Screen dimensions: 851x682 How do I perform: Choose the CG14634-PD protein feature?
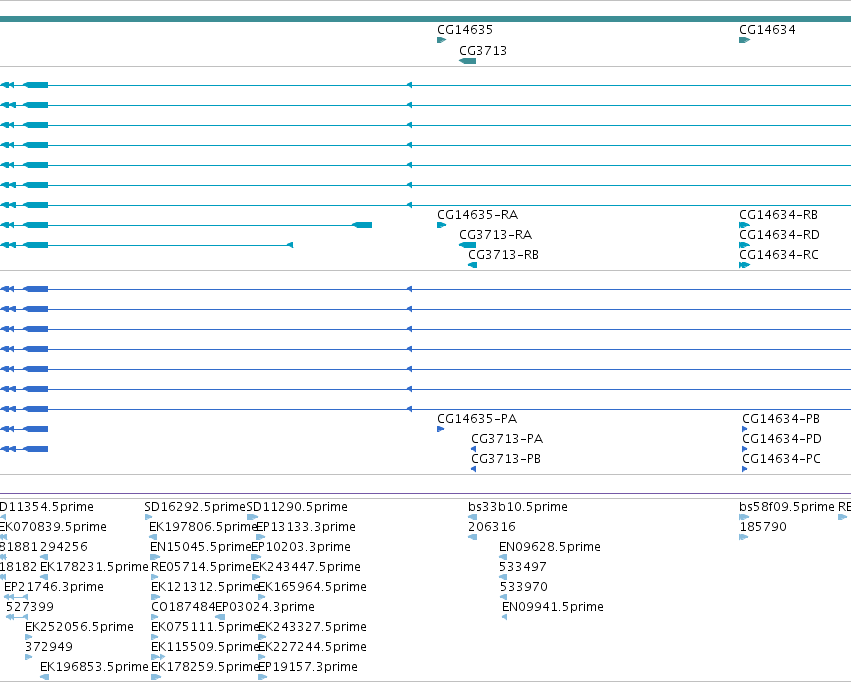[x=745, y=449]
